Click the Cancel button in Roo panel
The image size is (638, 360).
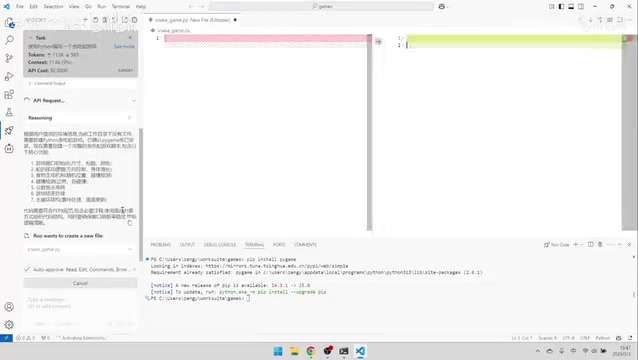click(x=81, y=283)
